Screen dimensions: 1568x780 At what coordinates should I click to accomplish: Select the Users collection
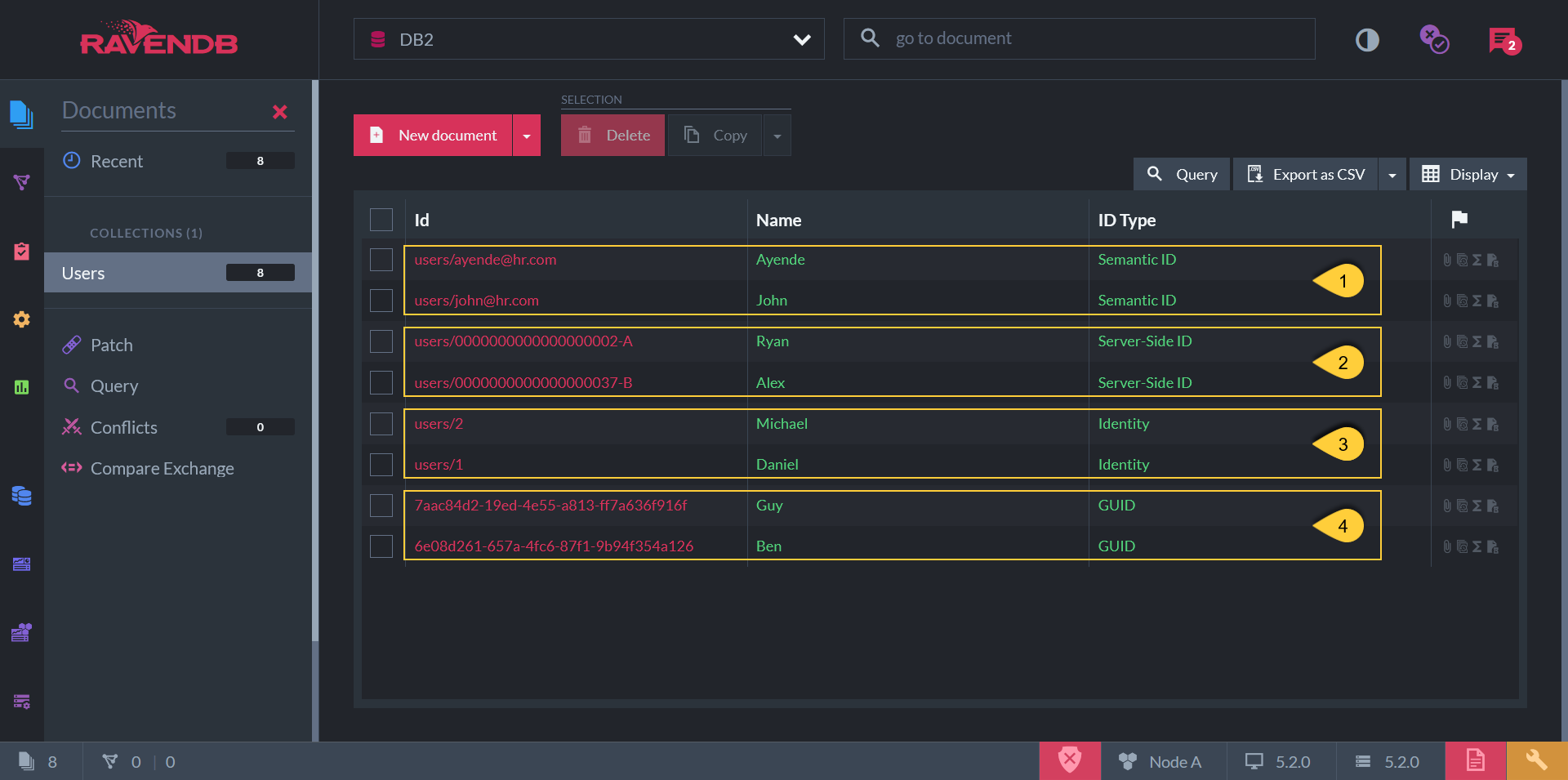pyautogui.click(x=178, y=273)
